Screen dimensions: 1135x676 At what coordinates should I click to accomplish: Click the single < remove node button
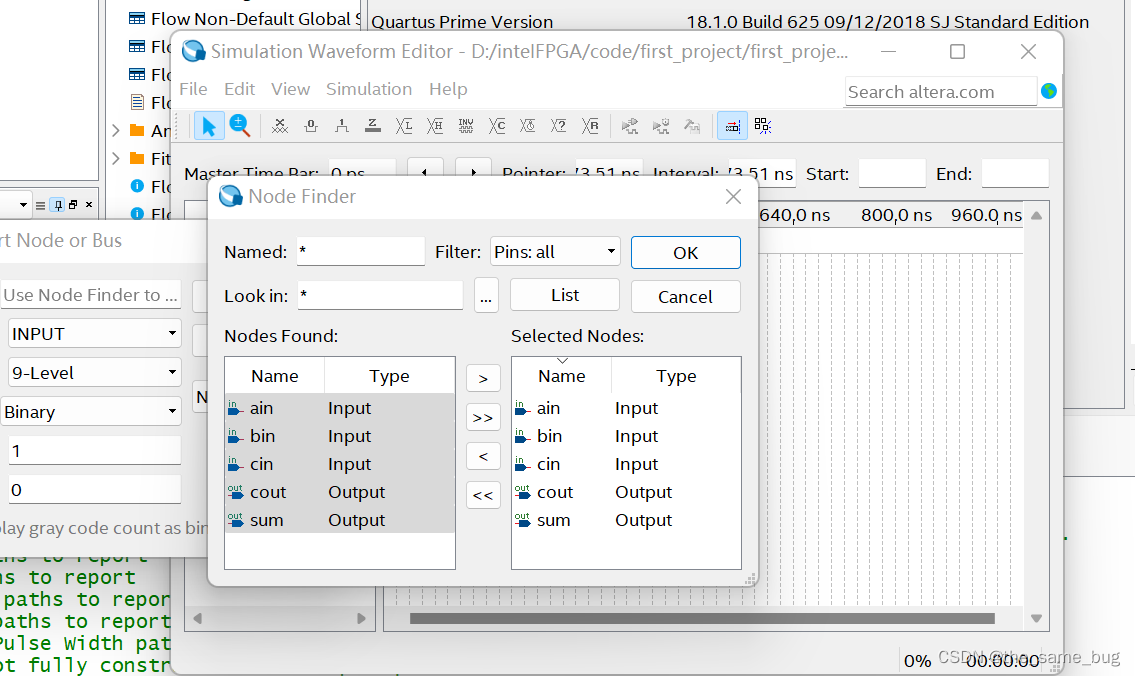[483, 456]
